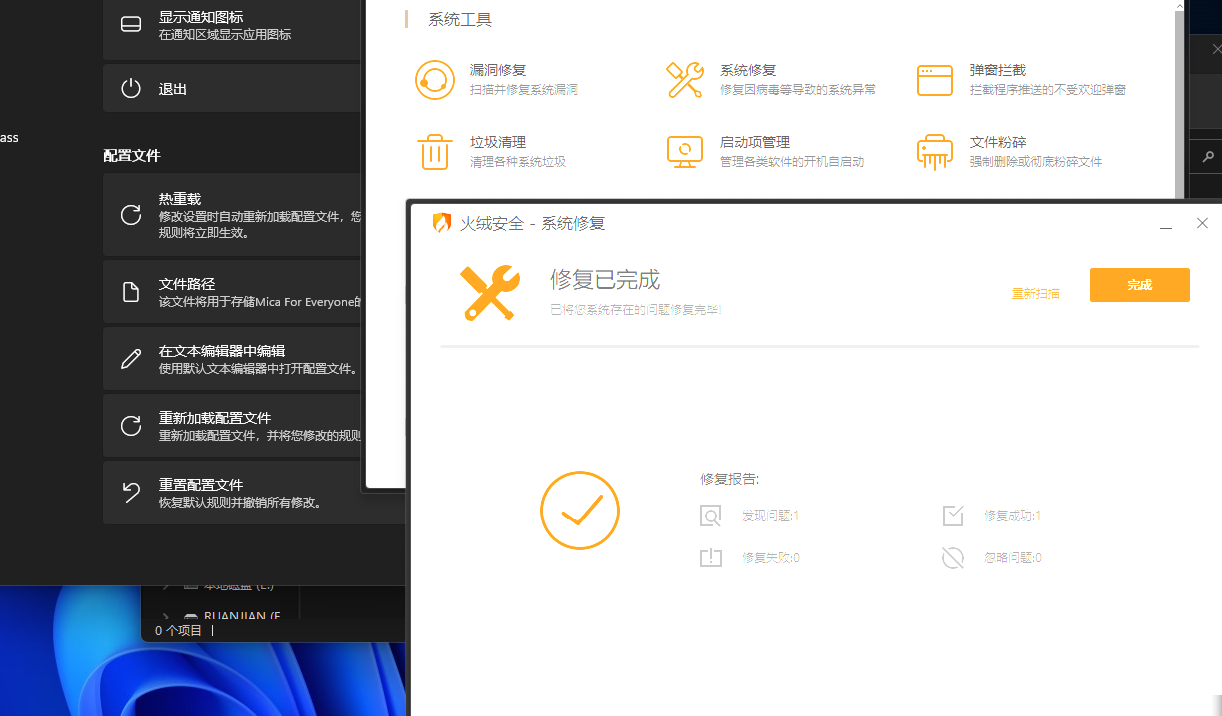Open the 弹窗拦截 popup blocker icon

click(x=935, y=80)
